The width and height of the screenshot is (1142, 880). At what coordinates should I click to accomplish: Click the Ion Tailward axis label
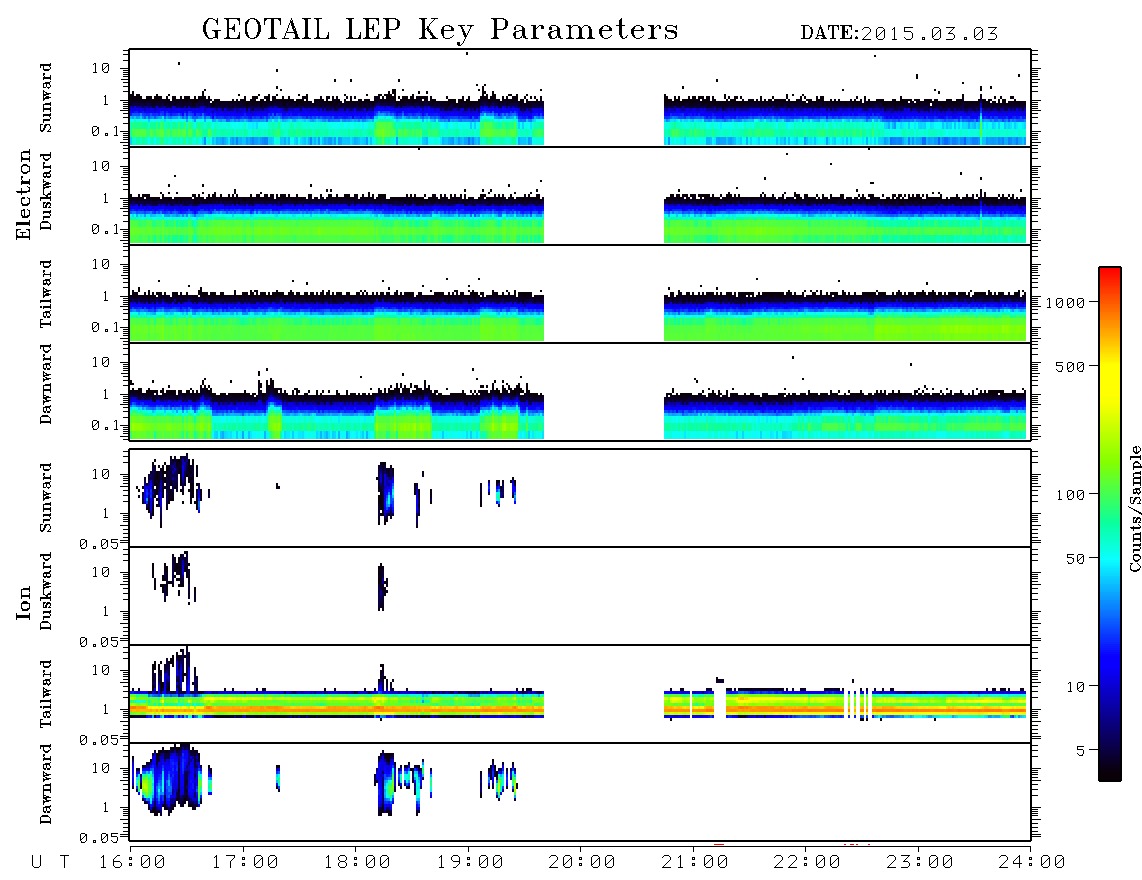coord(45,694)
